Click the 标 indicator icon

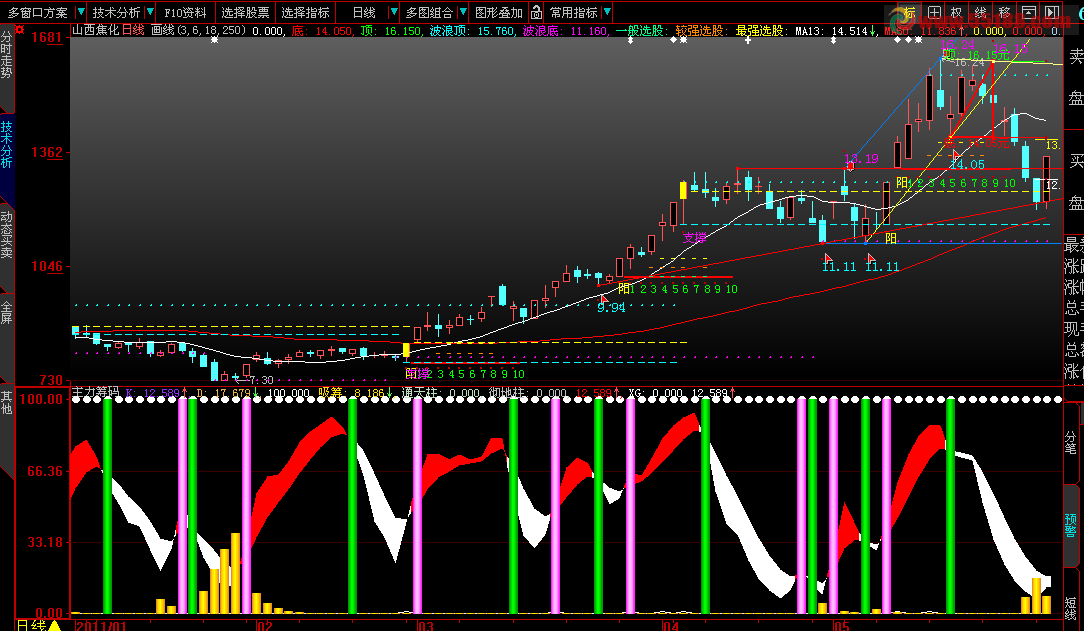pyautogui.click(x=910, y=12)
